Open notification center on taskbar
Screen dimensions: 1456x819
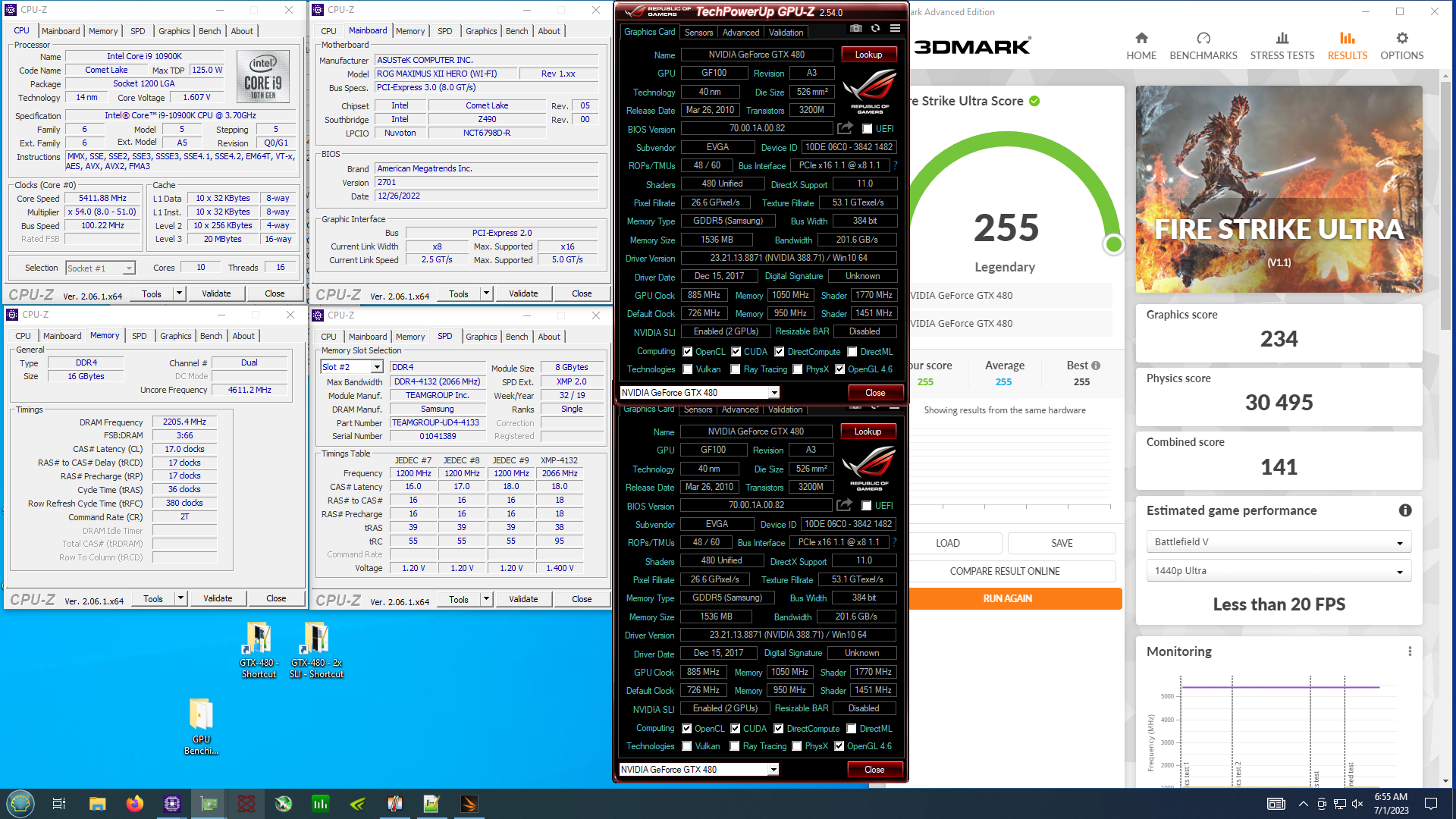pyautogui.click(x=1431, y=804)
